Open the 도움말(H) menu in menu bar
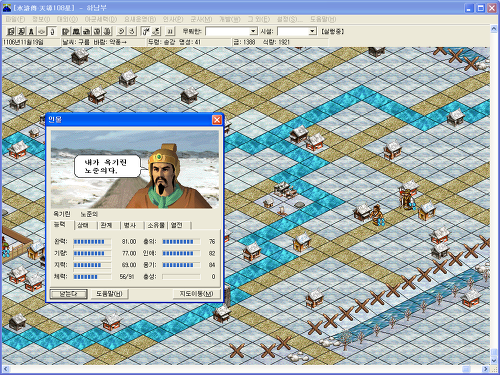 pyautogui.click(x=323, y=19)
